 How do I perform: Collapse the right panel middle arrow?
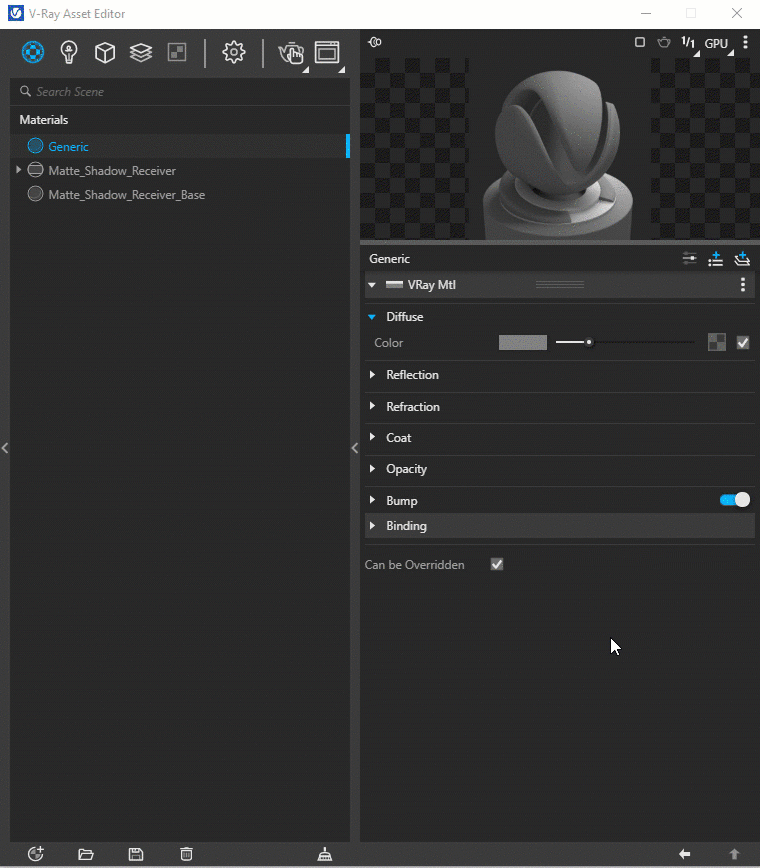click(x=355, y=448)
